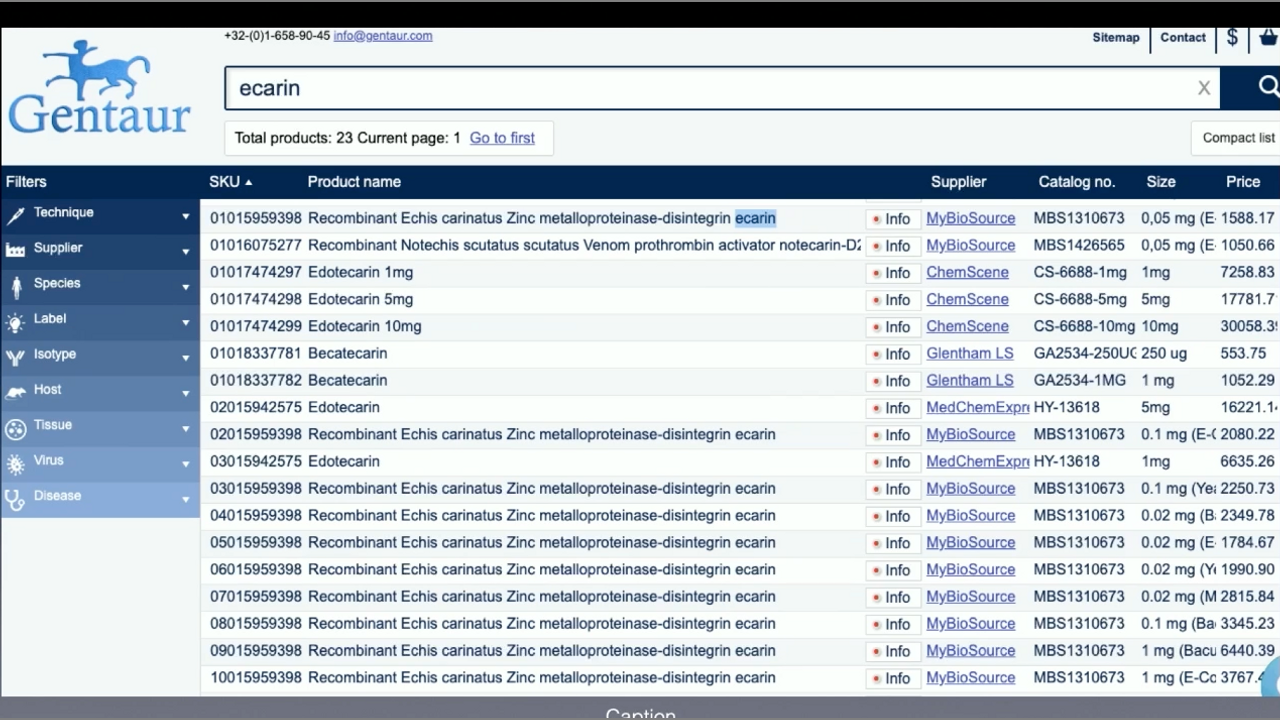Switch to Compact list view
The image size is (1280, 720).
pyautogui.click(x=1237, y=138)
